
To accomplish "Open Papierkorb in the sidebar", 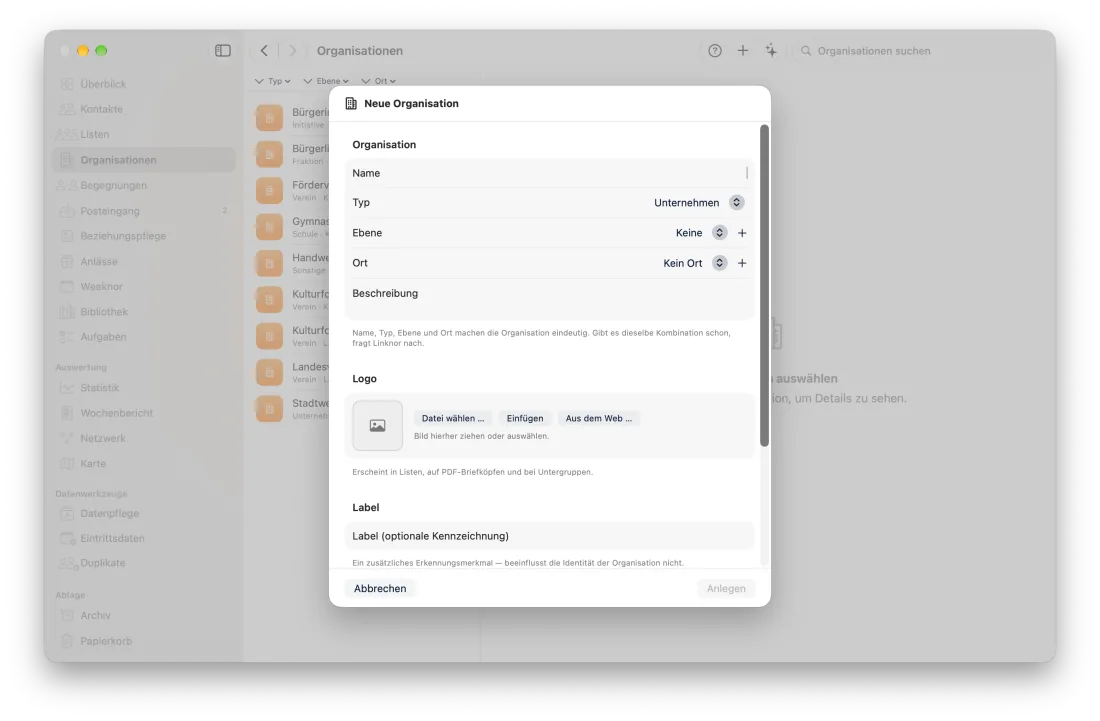I will [144, 641].
